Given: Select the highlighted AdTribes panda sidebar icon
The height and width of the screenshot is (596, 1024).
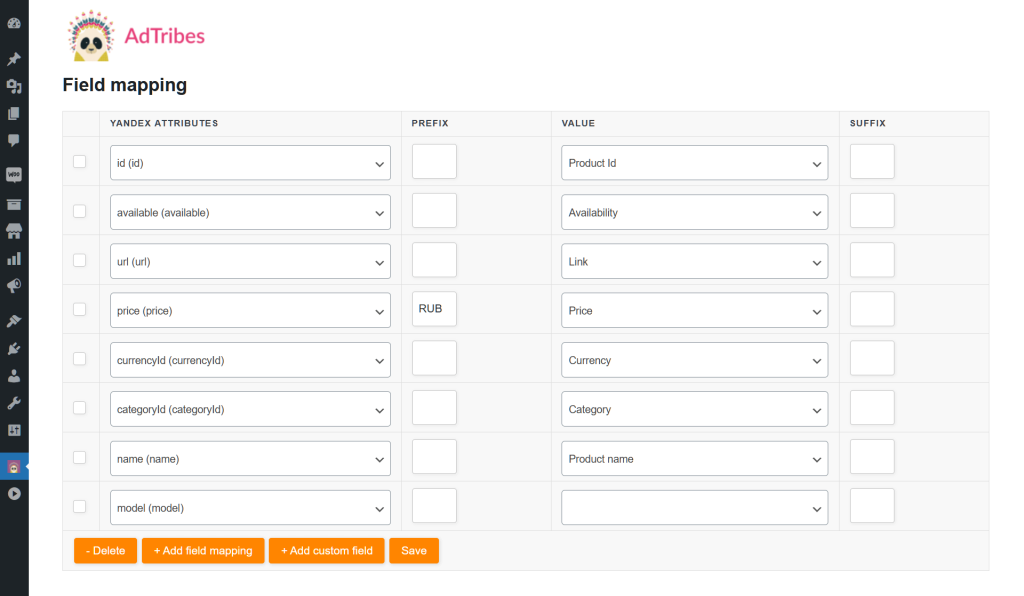Looking at the screenshot, I should point(14,467).
